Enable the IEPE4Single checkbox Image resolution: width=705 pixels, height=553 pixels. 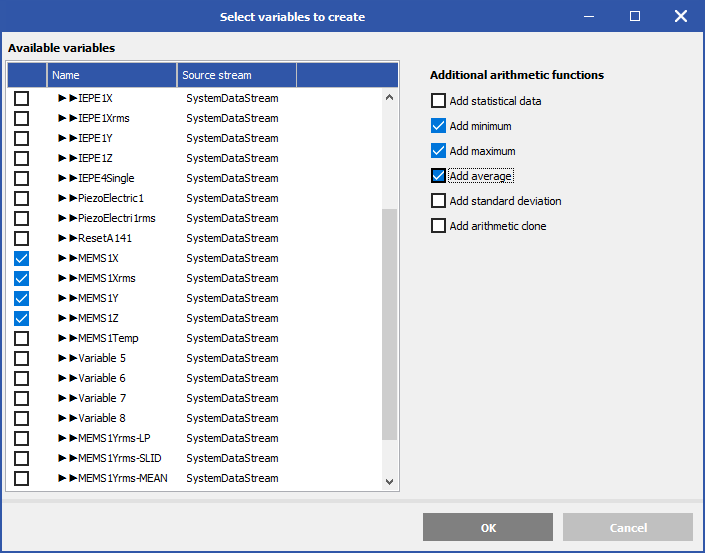coord(21,178)
